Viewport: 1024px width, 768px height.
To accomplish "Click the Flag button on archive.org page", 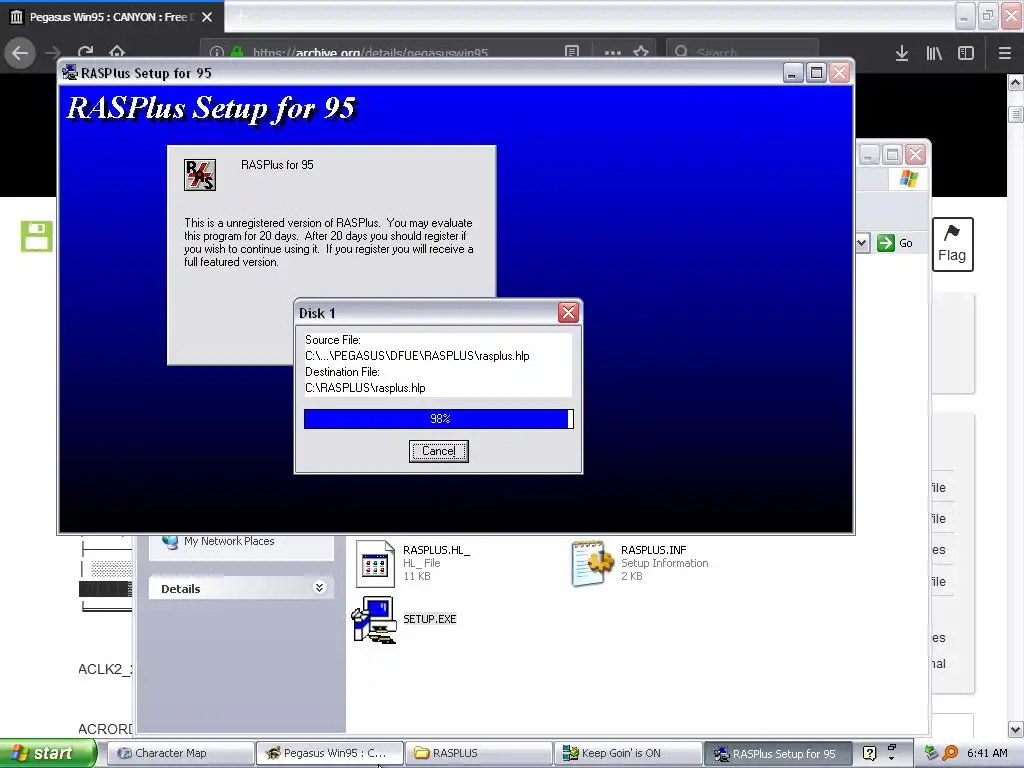I will point(952,244).
